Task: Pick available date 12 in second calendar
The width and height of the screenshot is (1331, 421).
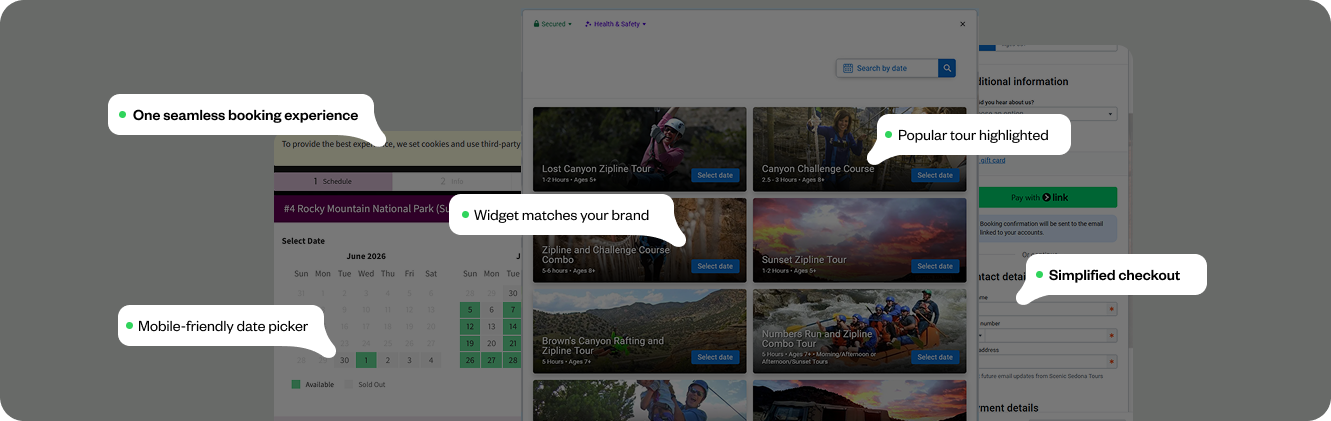Action: (470, 326)
